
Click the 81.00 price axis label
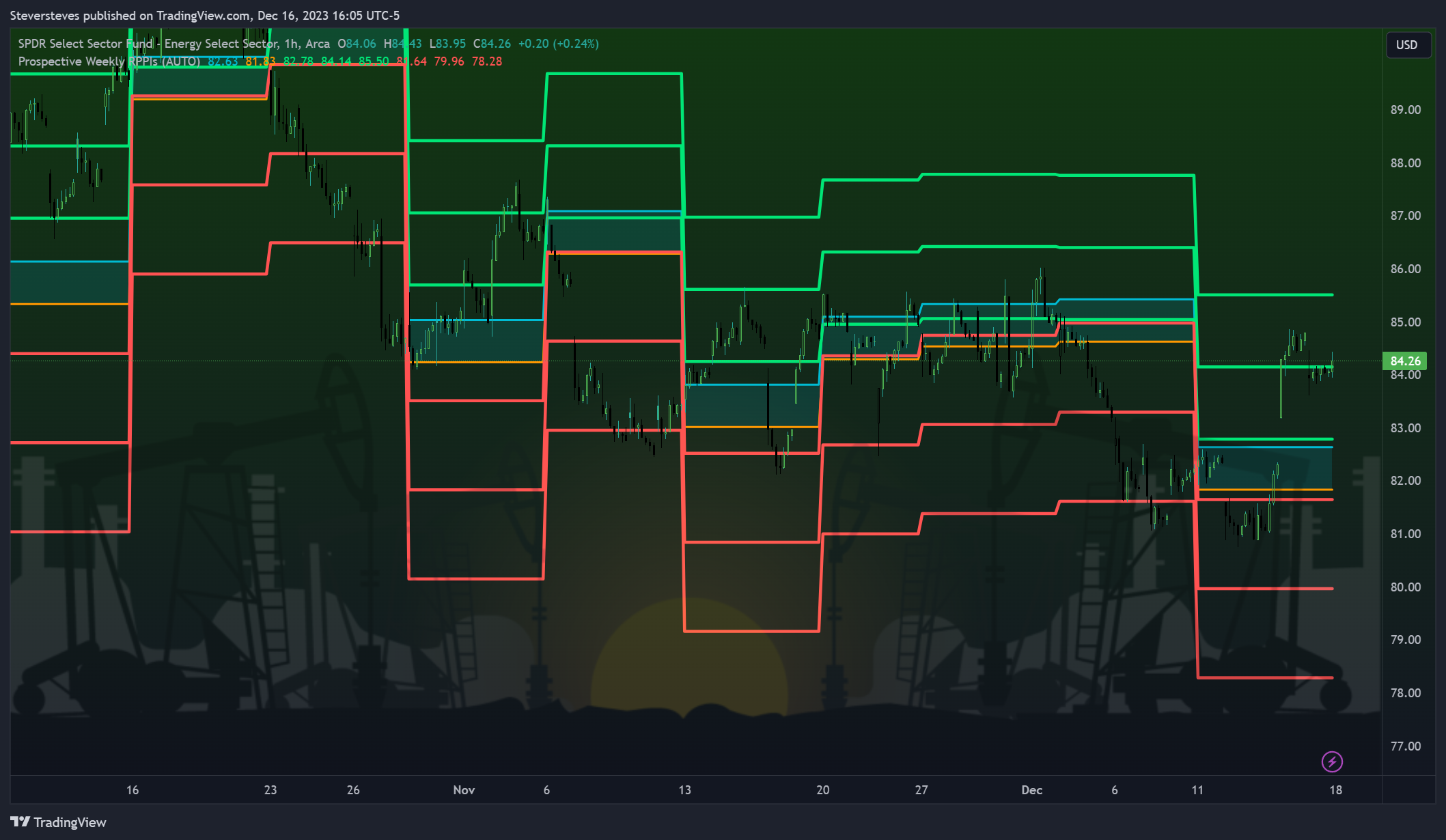coord(1406,534)
